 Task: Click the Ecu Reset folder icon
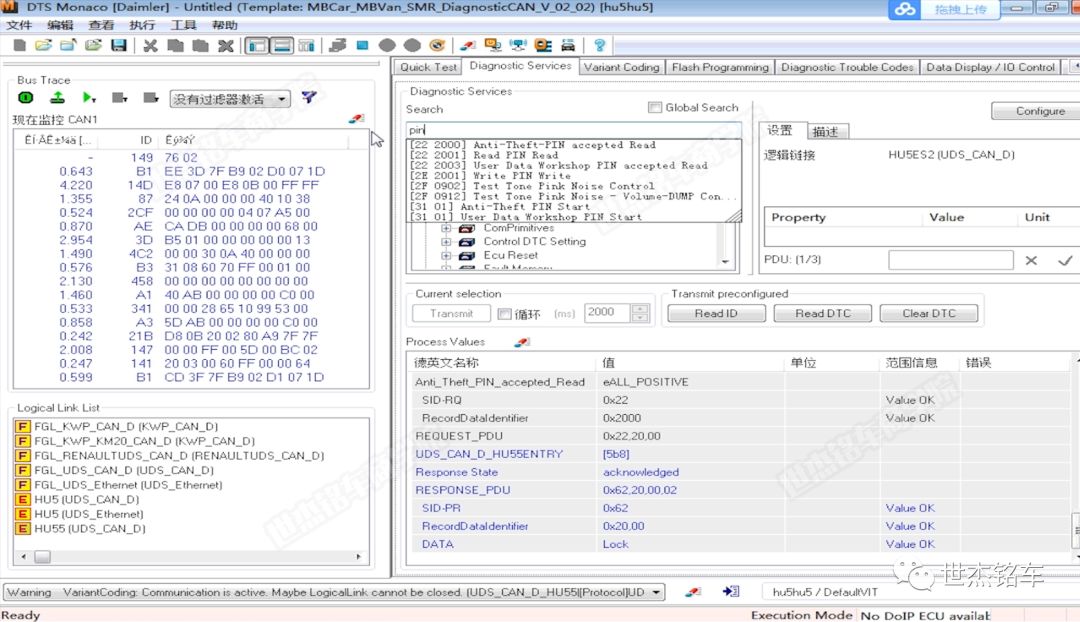tap(467, 256)
